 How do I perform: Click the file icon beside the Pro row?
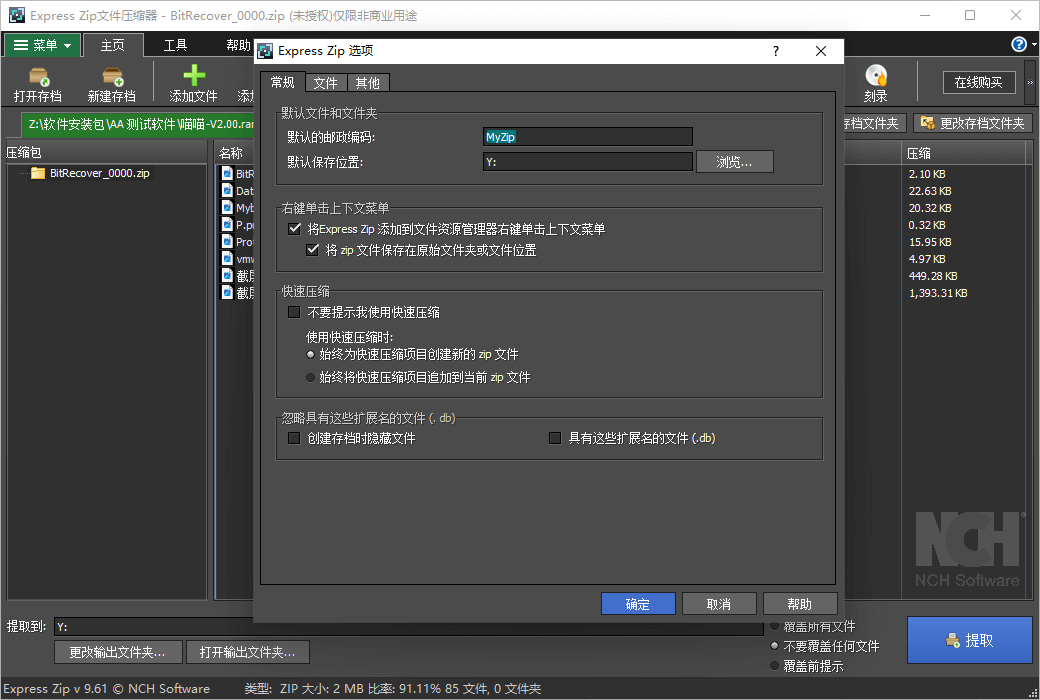click(228, 242)
